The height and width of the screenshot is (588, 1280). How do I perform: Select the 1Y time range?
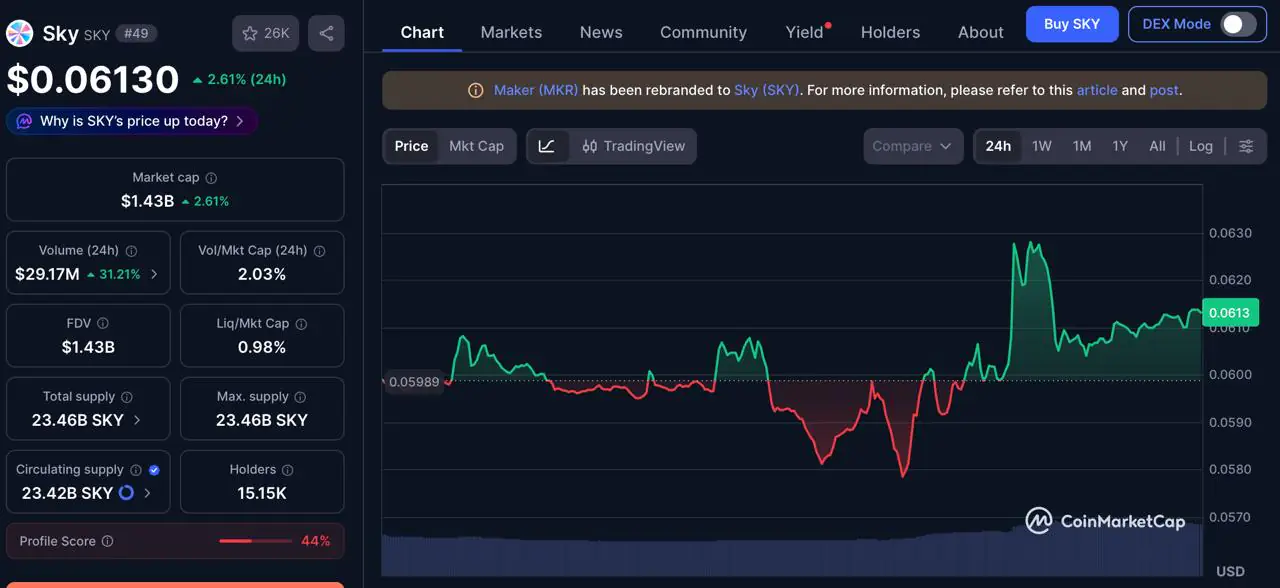click(1120, 146)
